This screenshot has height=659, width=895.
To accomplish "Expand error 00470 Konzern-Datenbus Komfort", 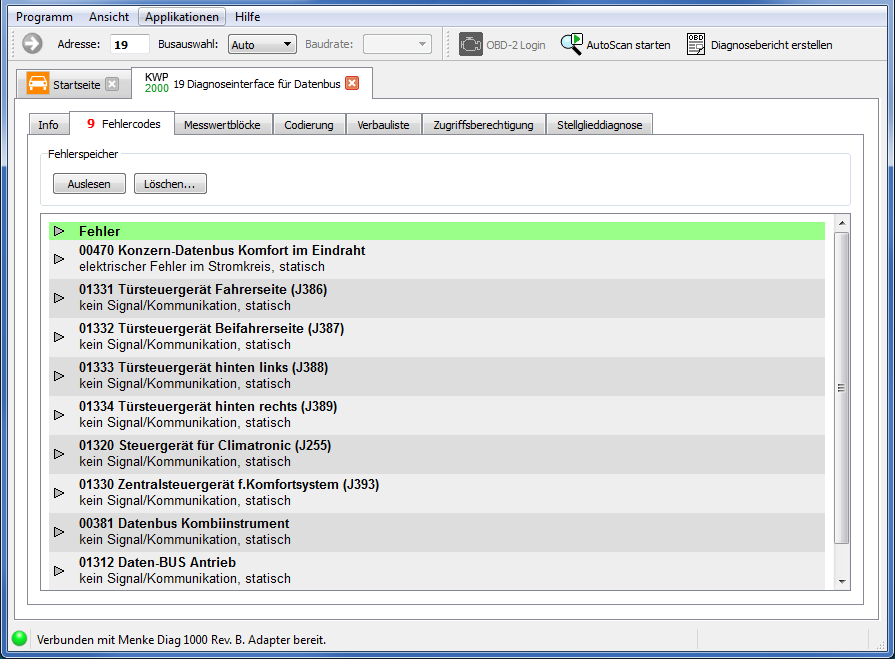I will pyautogui.click(x=59, y=259).
